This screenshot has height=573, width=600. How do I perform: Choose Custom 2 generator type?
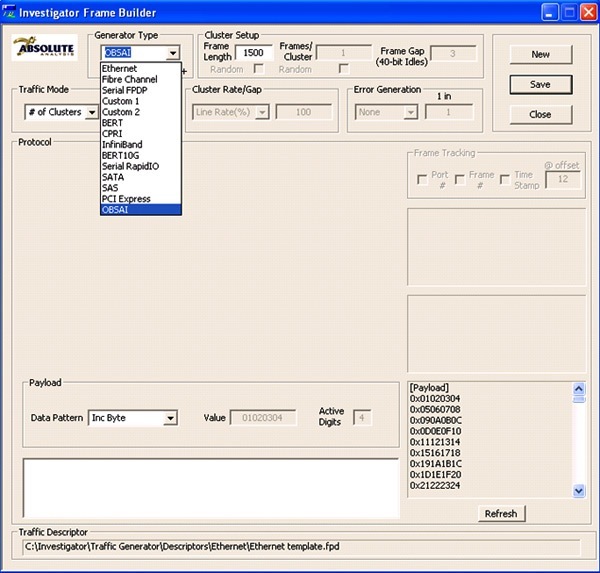click(140, 112)
